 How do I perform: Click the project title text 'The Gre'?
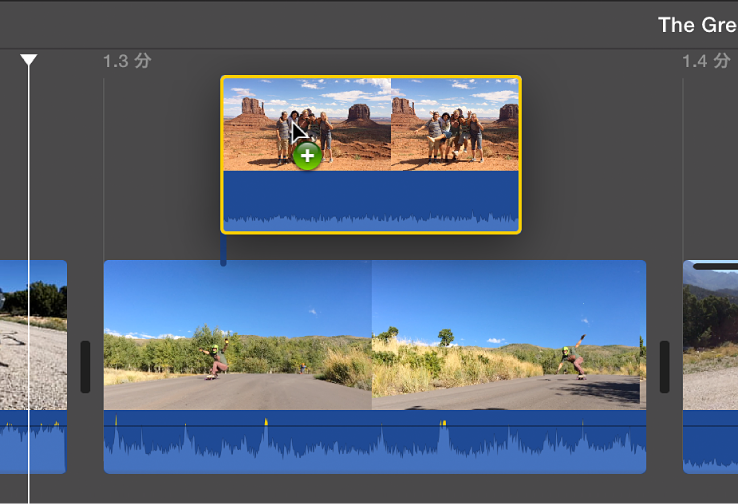pos(698,25)
